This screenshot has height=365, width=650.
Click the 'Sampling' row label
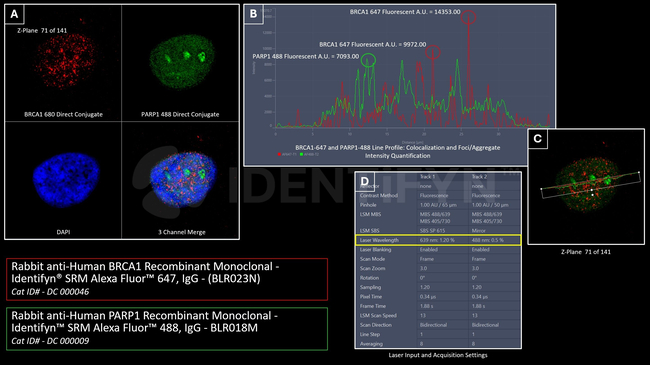[370, 287]
